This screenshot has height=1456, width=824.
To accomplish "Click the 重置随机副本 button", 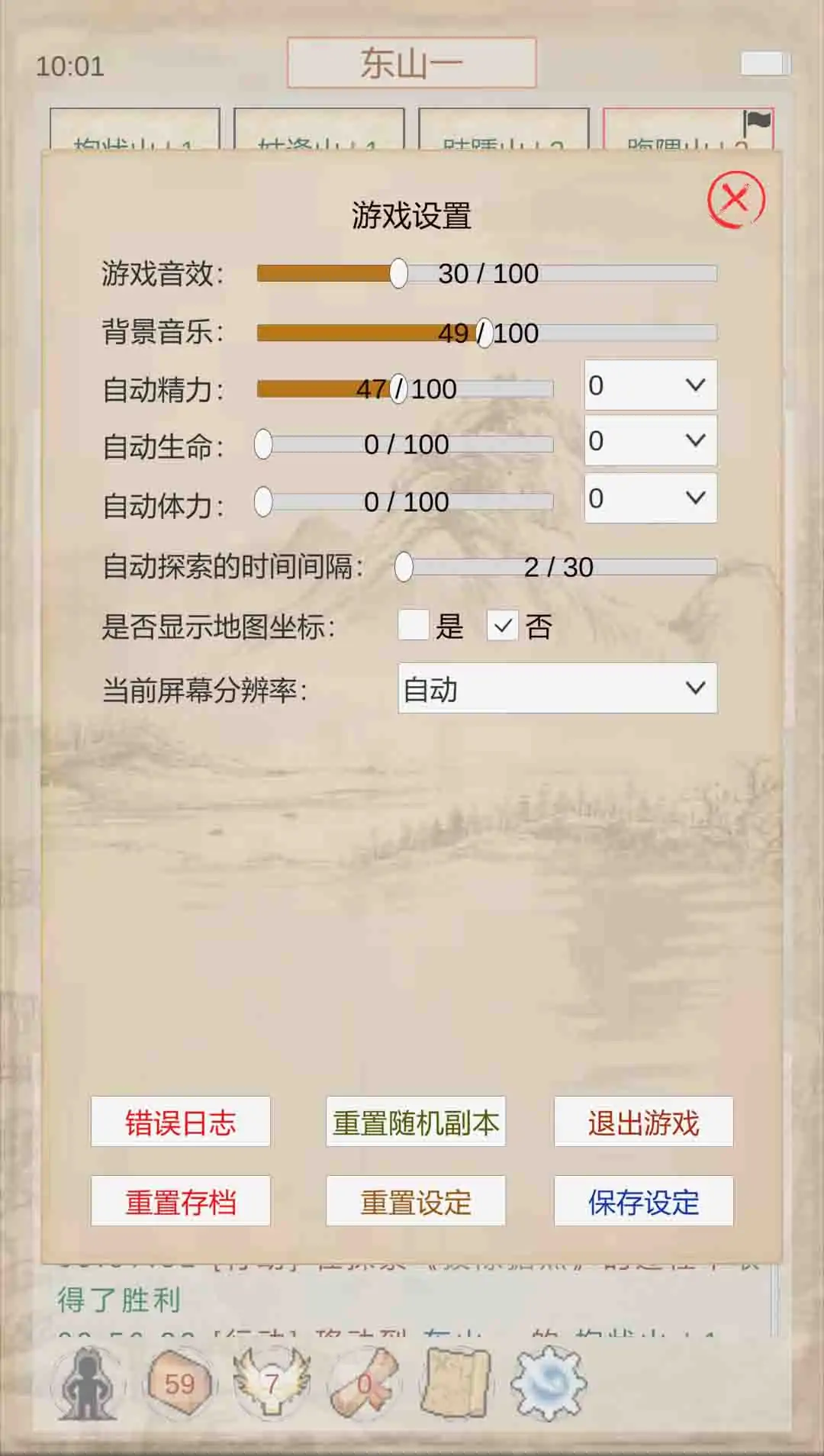I will [x=416, y=1122].
